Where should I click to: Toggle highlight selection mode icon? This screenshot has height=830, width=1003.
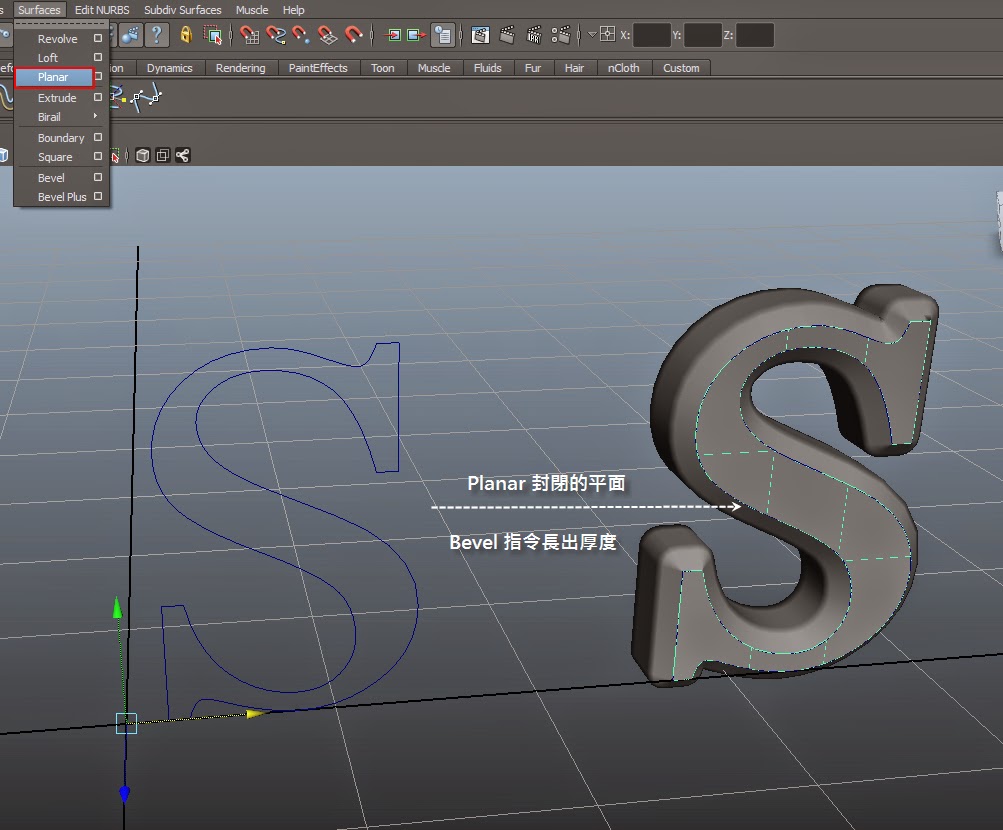pos(212,35)
